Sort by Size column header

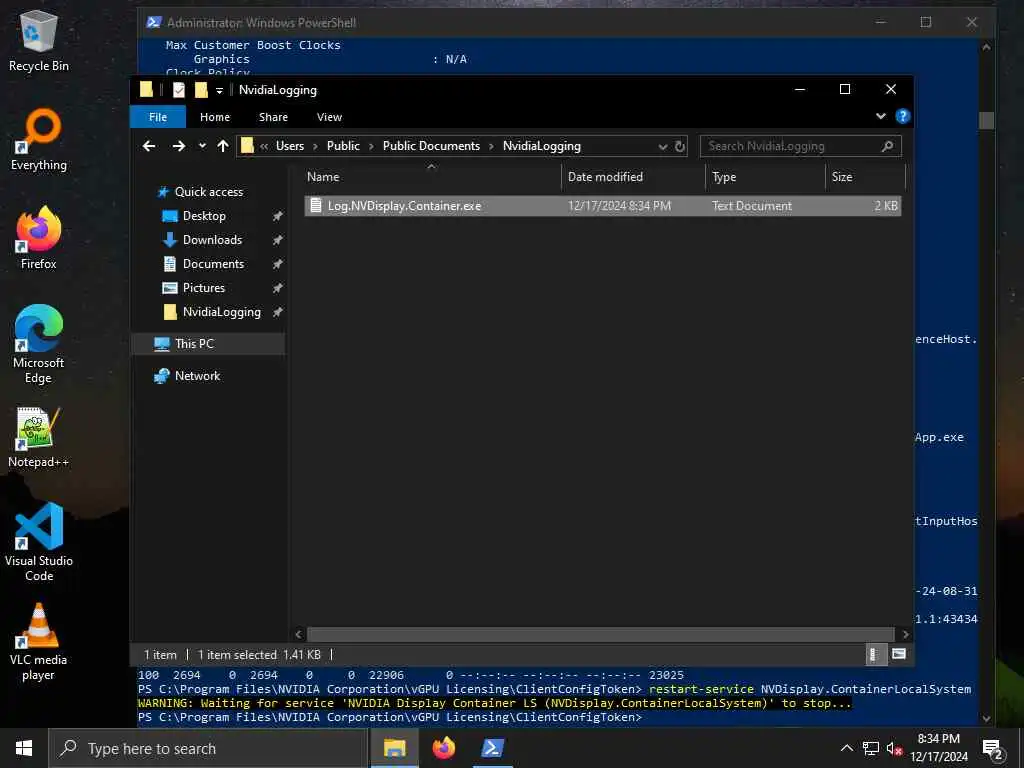pyautogui.click(x=865, y=177)
